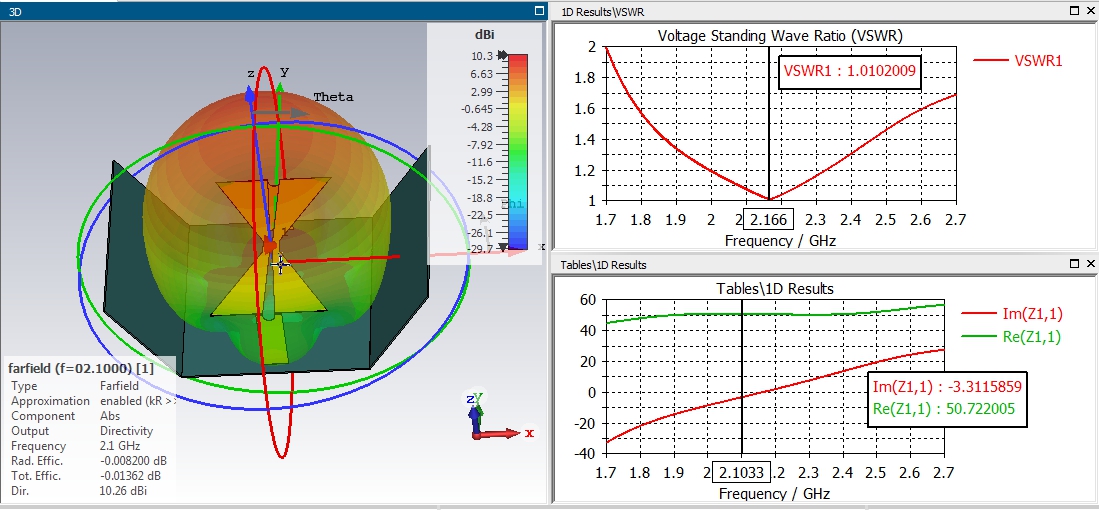Click the bottom arrow of dBi color ramp
Image resolution: width=1099 pixels, height=510 pixels.
pos(503,247)
